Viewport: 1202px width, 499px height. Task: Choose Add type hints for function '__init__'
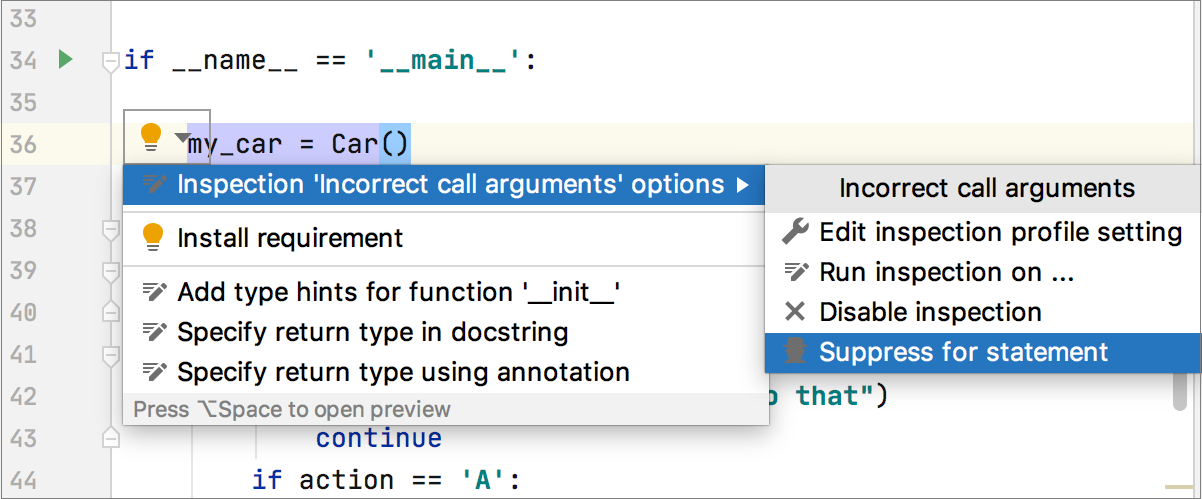[399, 292]
